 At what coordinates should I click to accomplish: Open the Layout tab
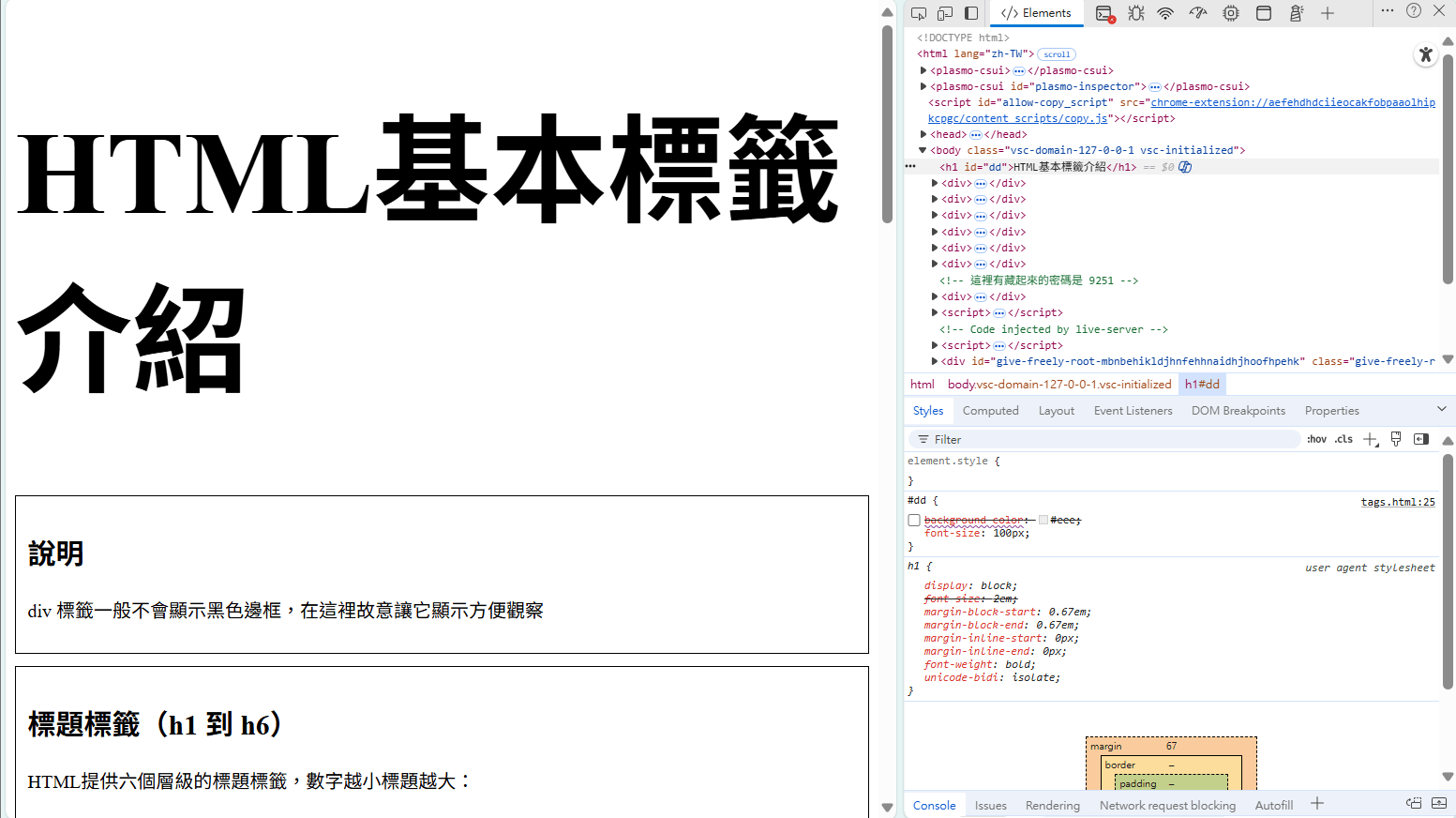coord(1057,411)
